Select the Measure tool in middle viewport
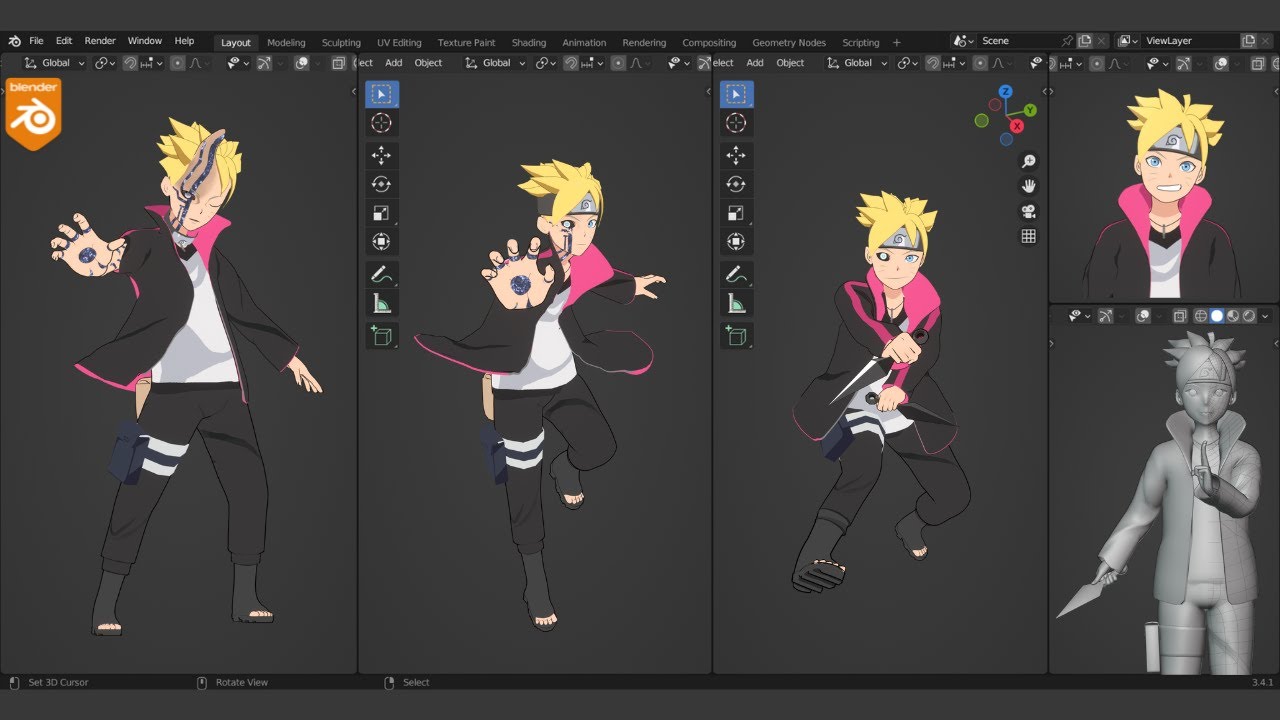The width and height of the screenshot is (1280, 720). pos(381,304)
